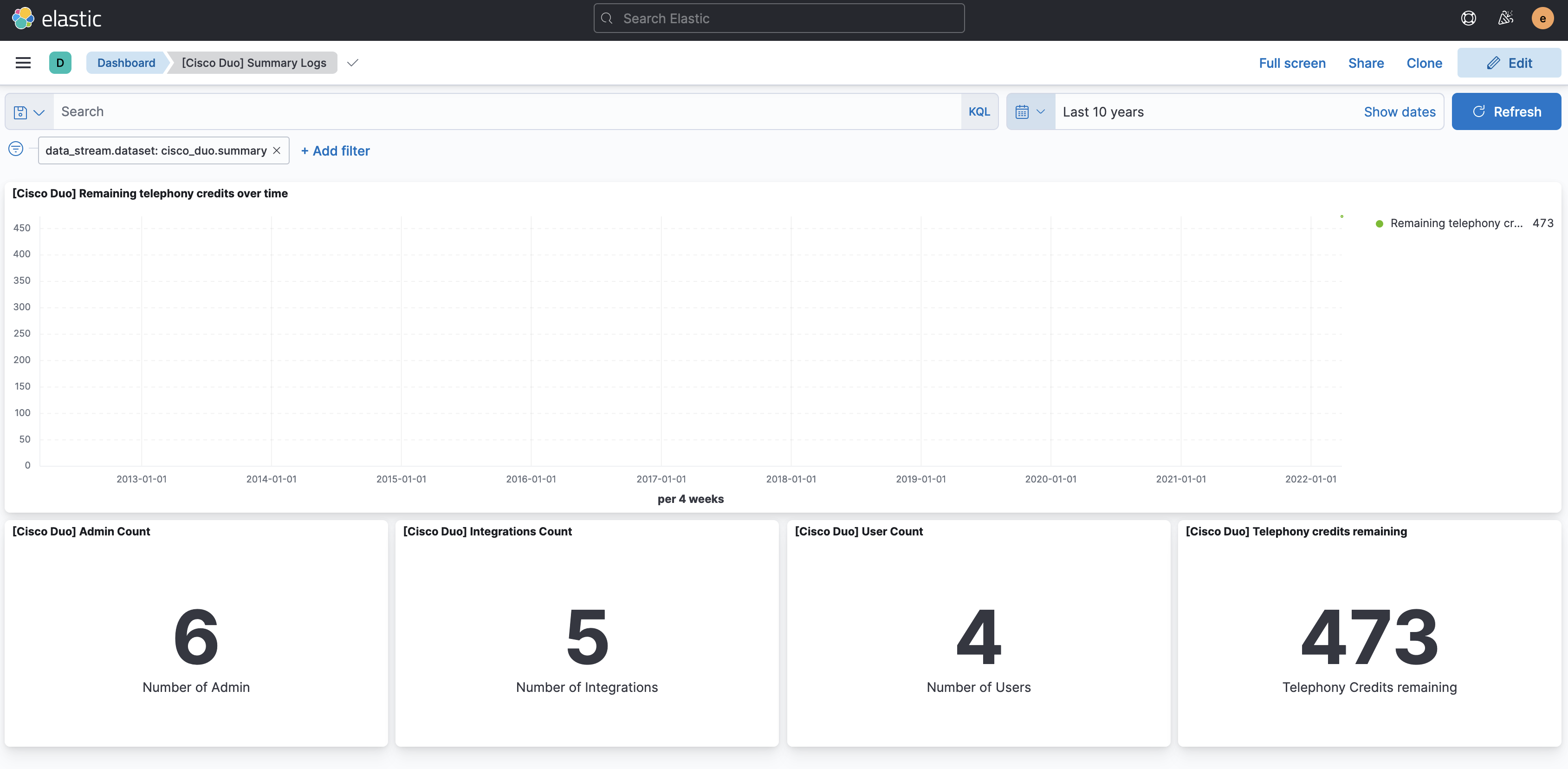This screenshot has height=769, width=1568.
Task: Open the user avatar menu
Action: (x=1542, y=19)
